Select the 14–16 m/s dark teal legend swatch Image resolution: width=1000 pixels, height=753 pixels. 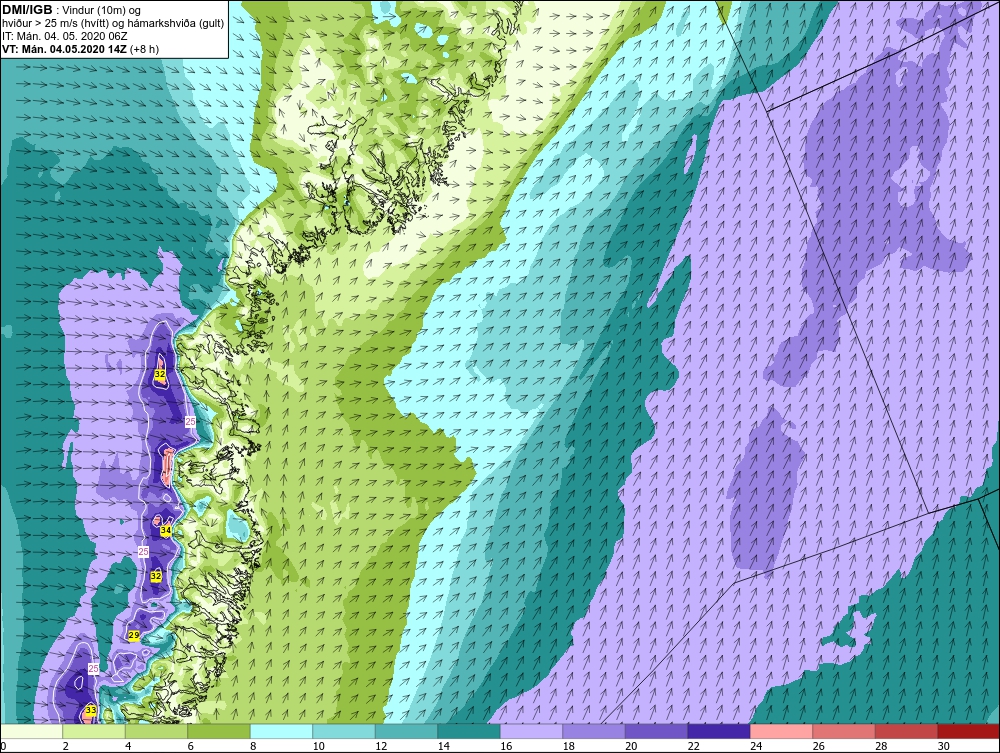(469, 731)
